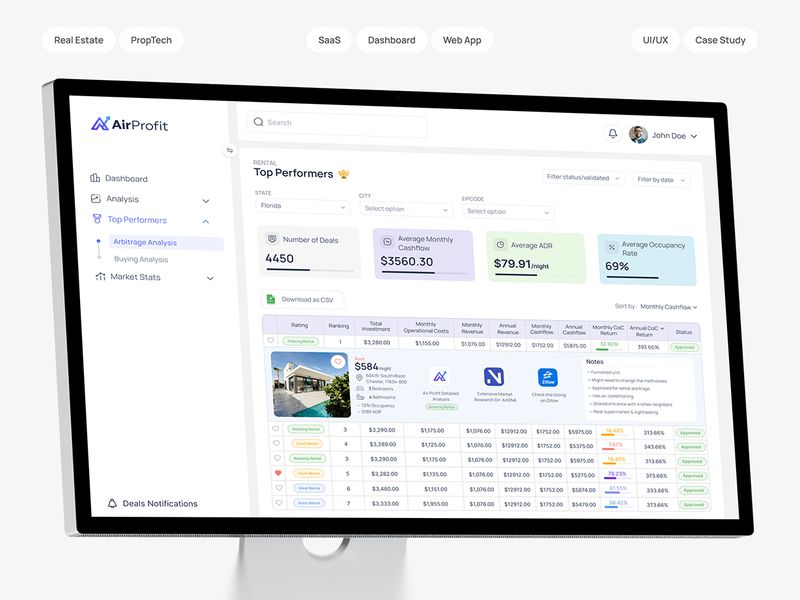This screenshot has height=600, width=800.
Task: Open the Zipcode Select option dropdown
Action: (508, 211)
